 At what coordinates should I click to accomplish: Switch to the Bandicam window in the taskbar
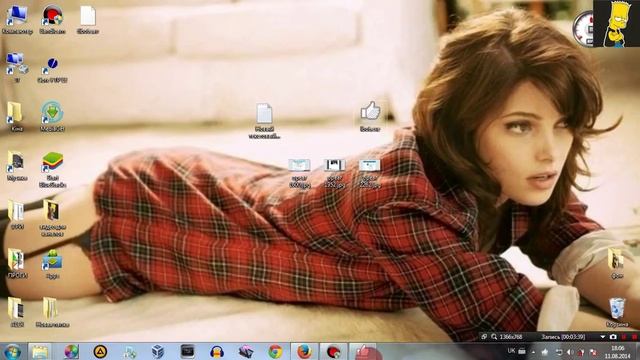pos(333,351)
